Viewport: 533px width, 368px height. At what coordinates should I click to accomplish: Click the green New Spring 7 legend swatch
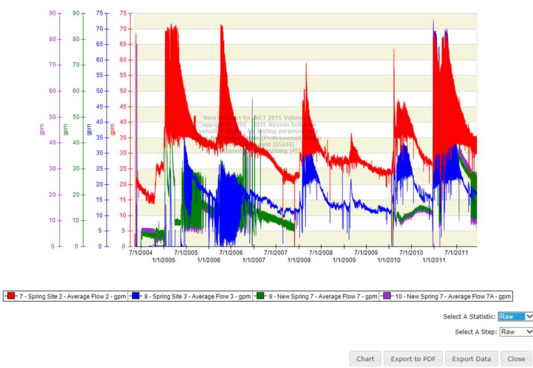[x=260, y=296]
